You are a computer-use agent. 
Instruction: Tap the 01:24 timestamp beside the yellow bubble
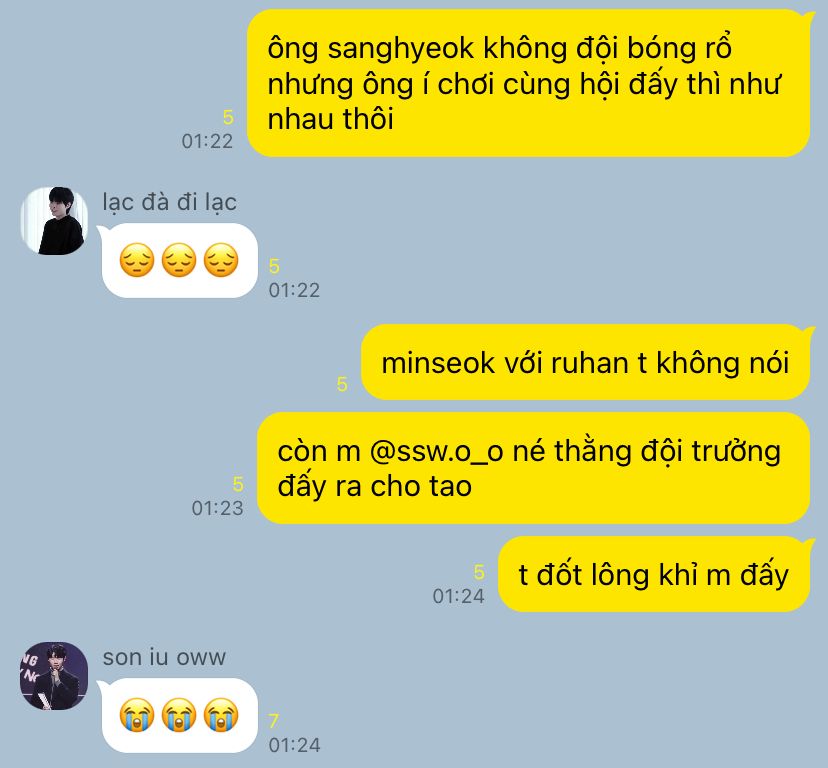click(x=458, y=596)
